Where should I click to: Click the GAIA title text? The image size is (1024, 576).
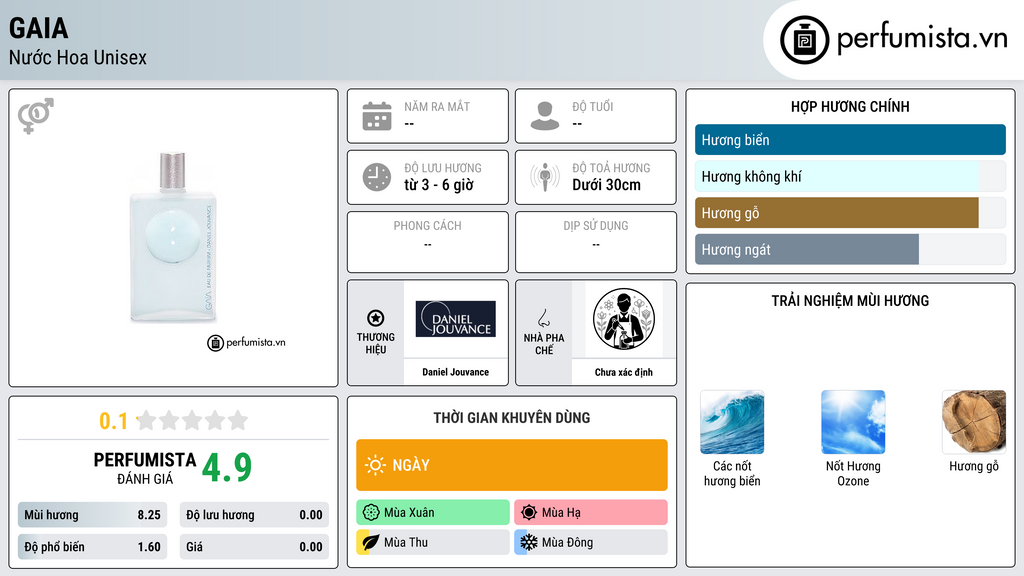[39, 28]
